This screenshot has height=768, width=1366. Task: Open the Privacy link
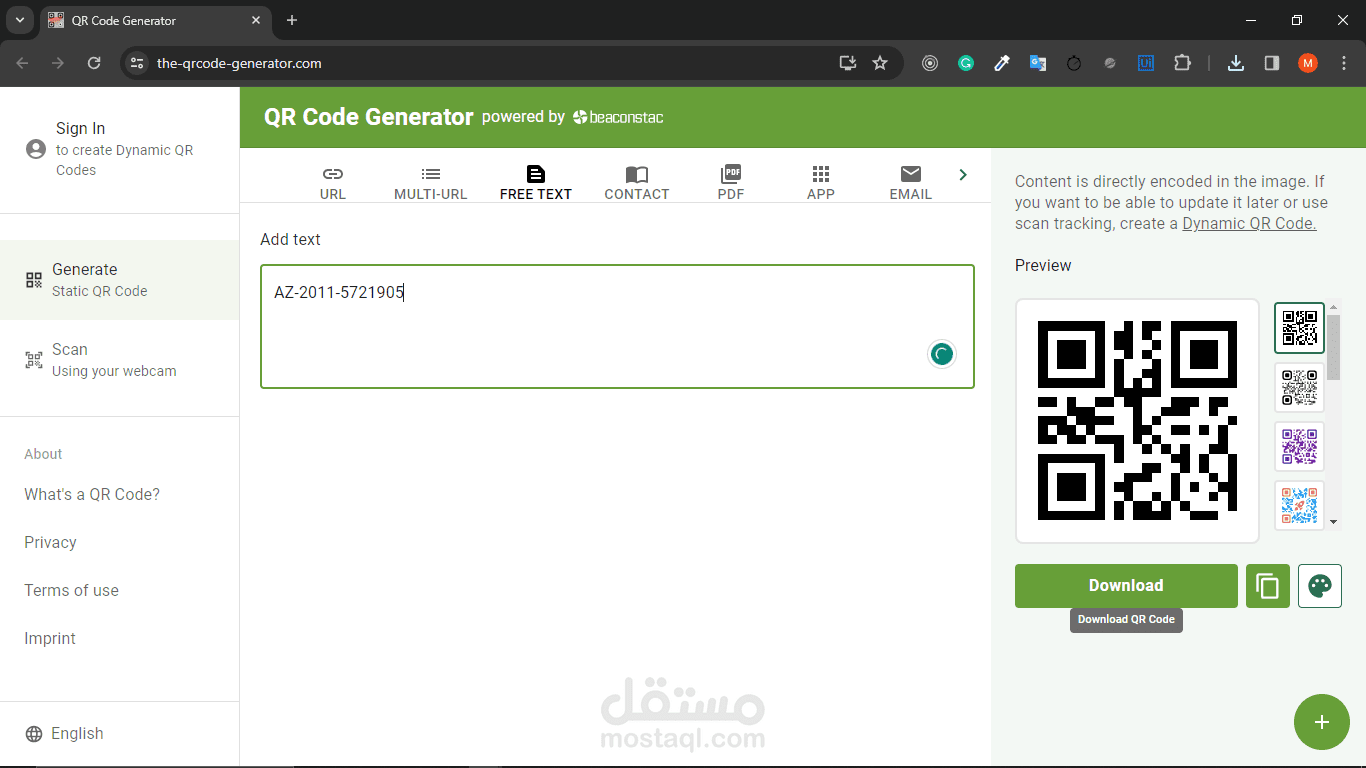tap(50, 542)
